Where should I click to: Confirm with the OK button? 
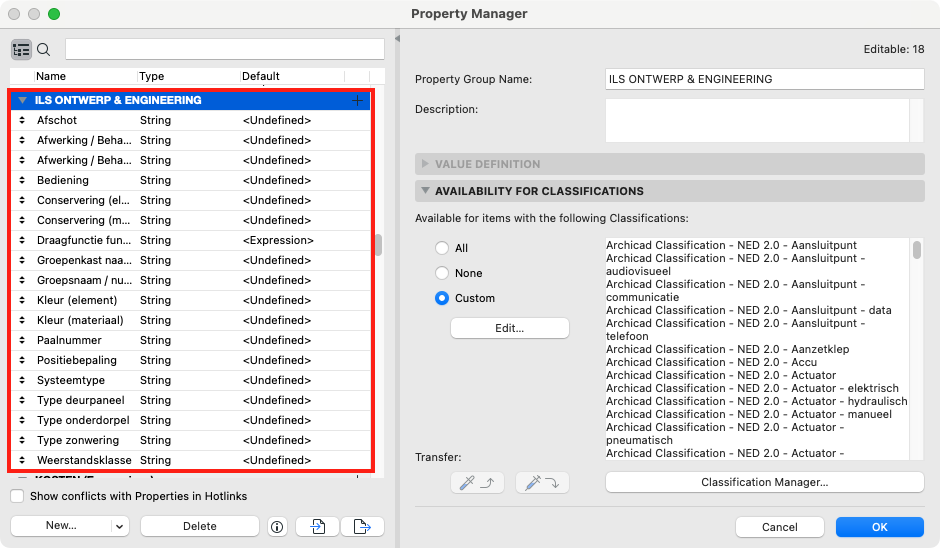pyautogui.click(x=879, y=527)
